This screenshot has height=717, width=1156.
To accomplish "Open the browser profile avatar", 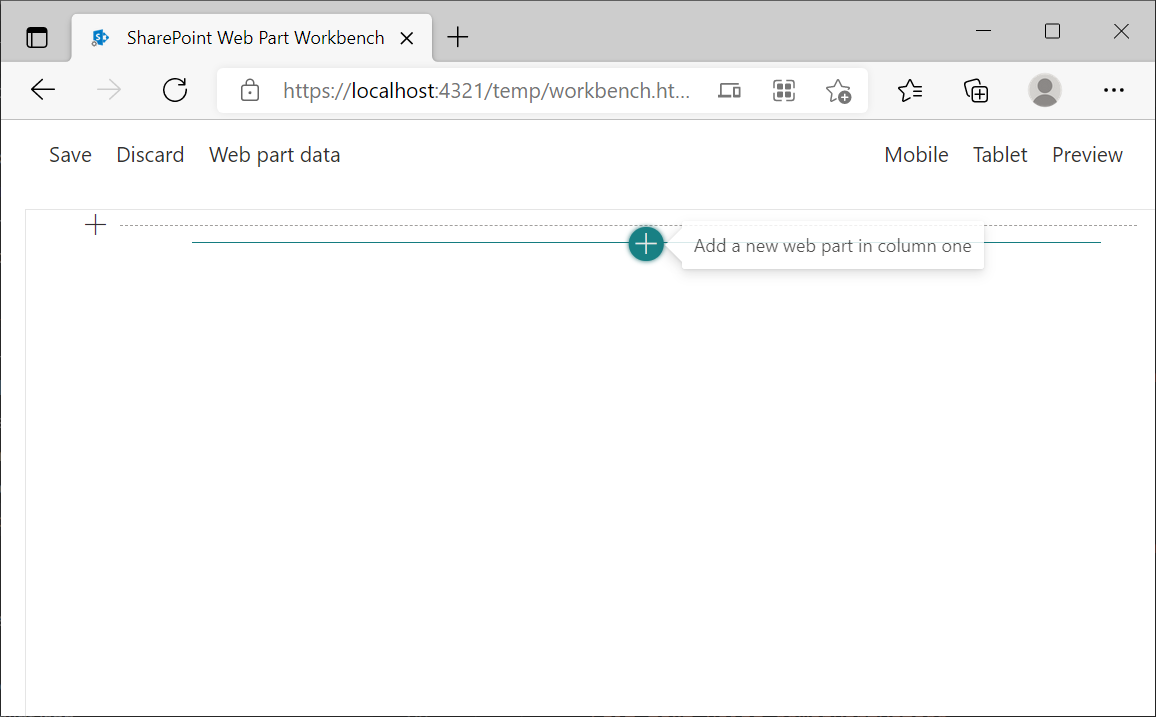I will pos(1045,90).
